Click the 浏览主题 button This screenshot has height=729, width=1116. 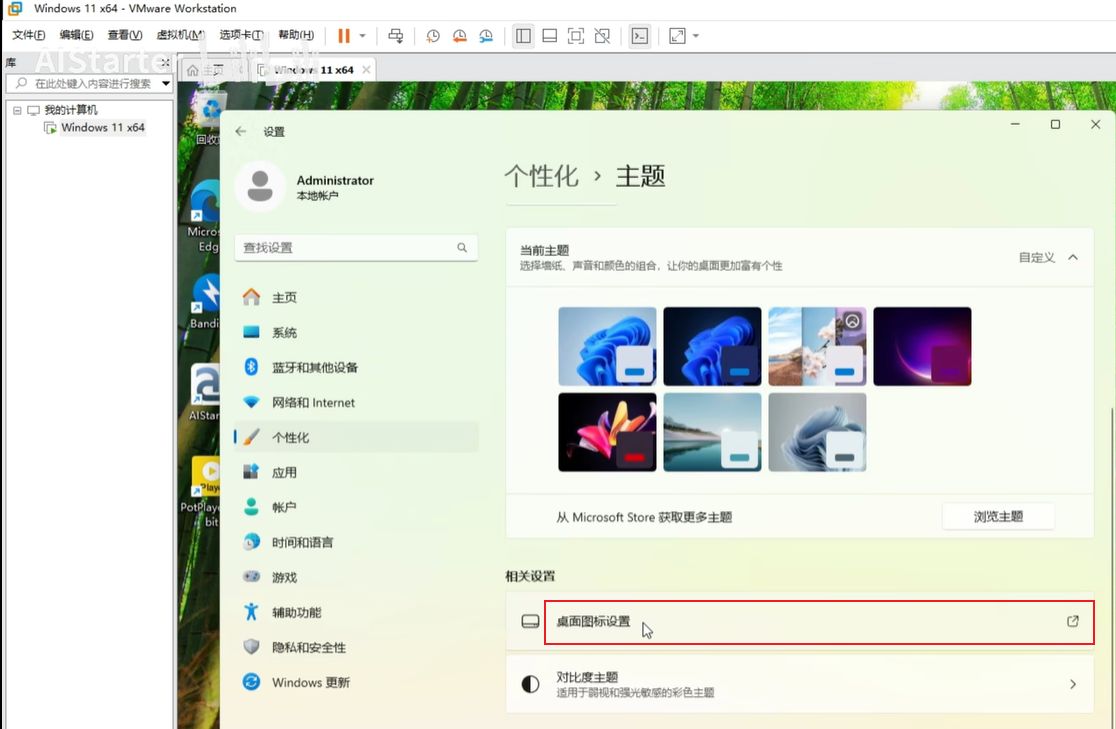(997, 516)
